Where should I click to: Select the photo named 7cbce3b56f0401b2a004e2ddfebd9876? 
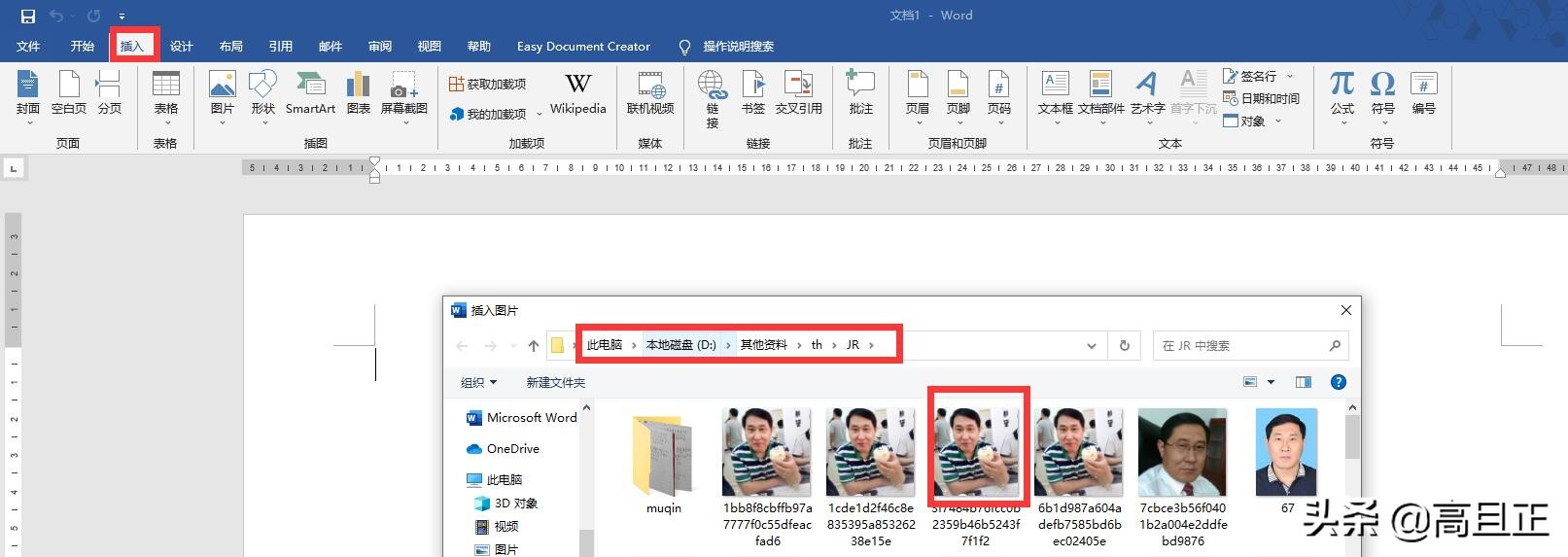1183,477
